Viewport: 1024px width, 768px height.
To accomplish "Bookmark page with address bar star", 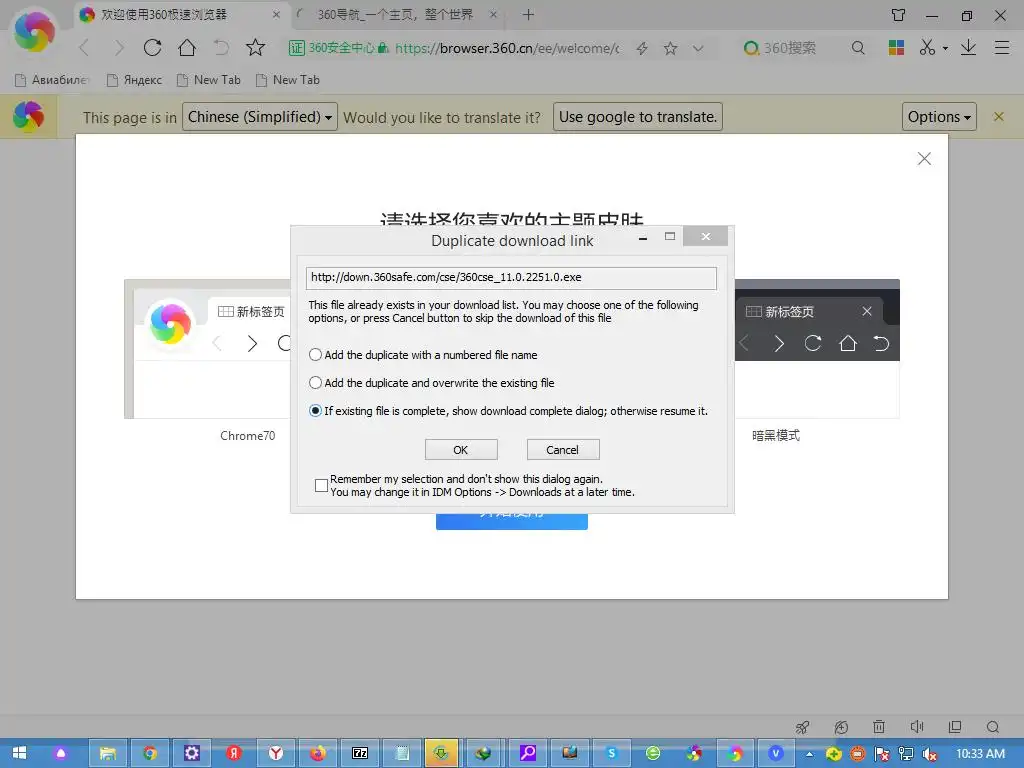I will 670,48.
